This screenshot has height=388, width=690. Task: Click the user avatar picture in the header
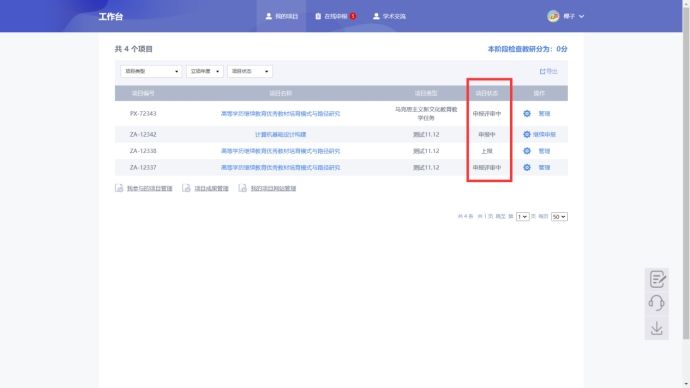(553, 16)
